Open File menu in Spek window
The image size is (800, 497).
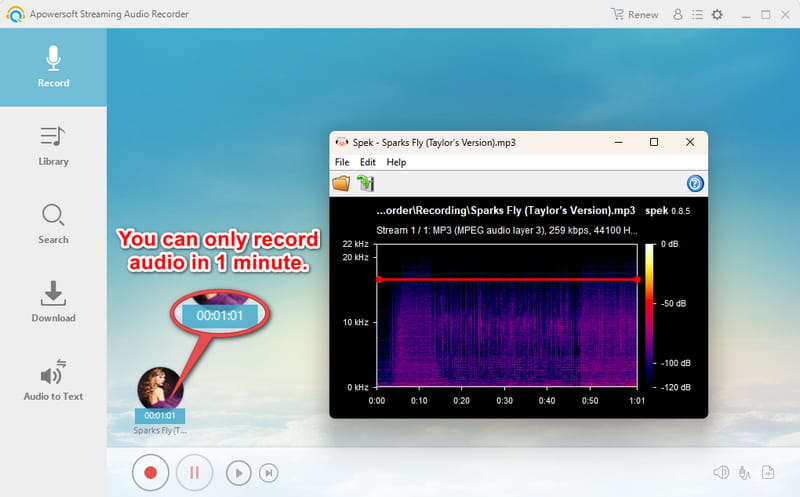pyautogui.click(x=342, y=162)
